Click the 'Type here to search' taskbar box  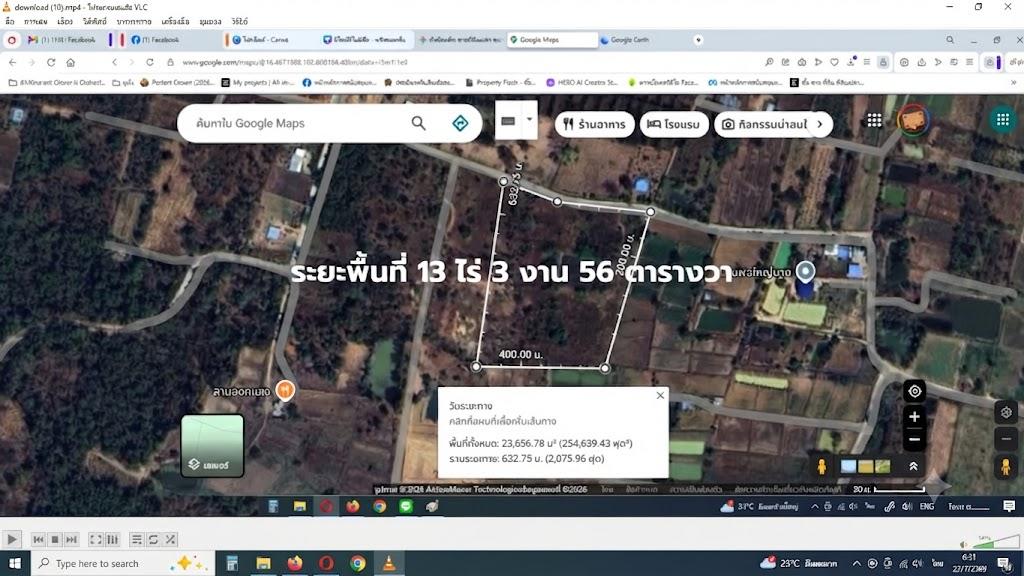pos(121,563)
